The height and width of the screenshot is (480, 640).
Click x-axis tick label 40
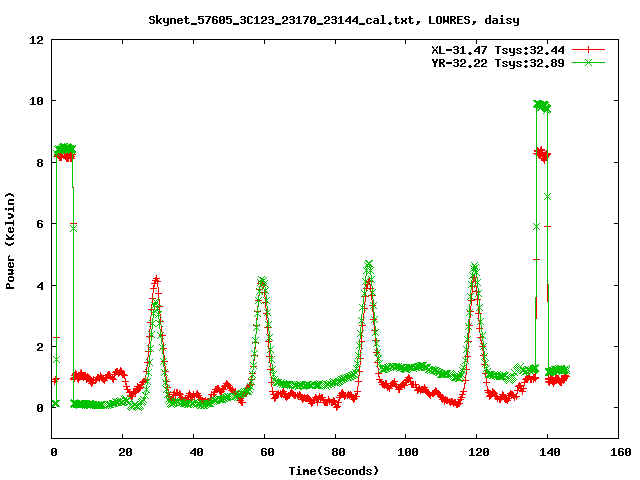point(196,452)
